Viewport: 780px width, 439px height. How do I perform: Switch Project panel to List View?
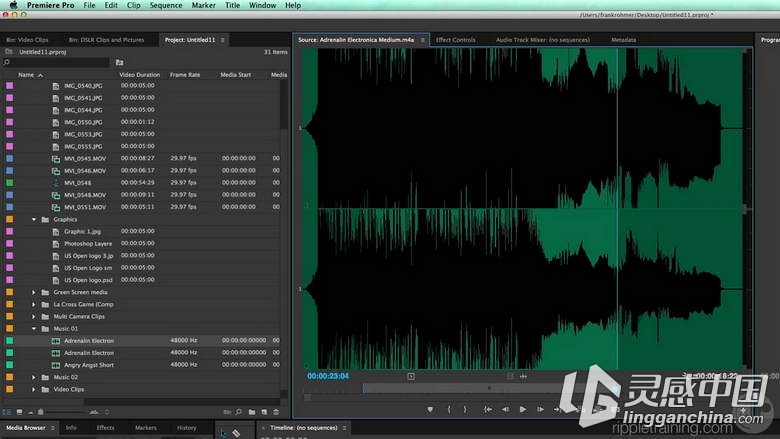pos(7,412)
